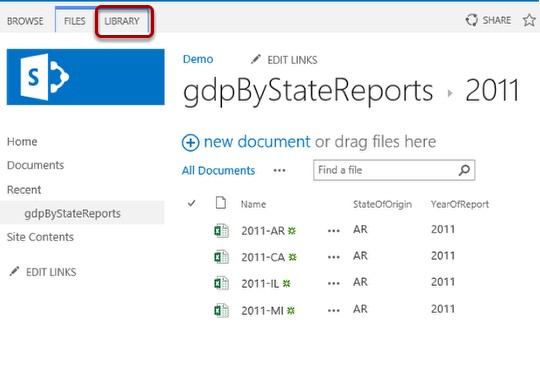This screenshot has height=376, width=540.
Task: Go to Home in the left navigation
Action: coord(22,142)
